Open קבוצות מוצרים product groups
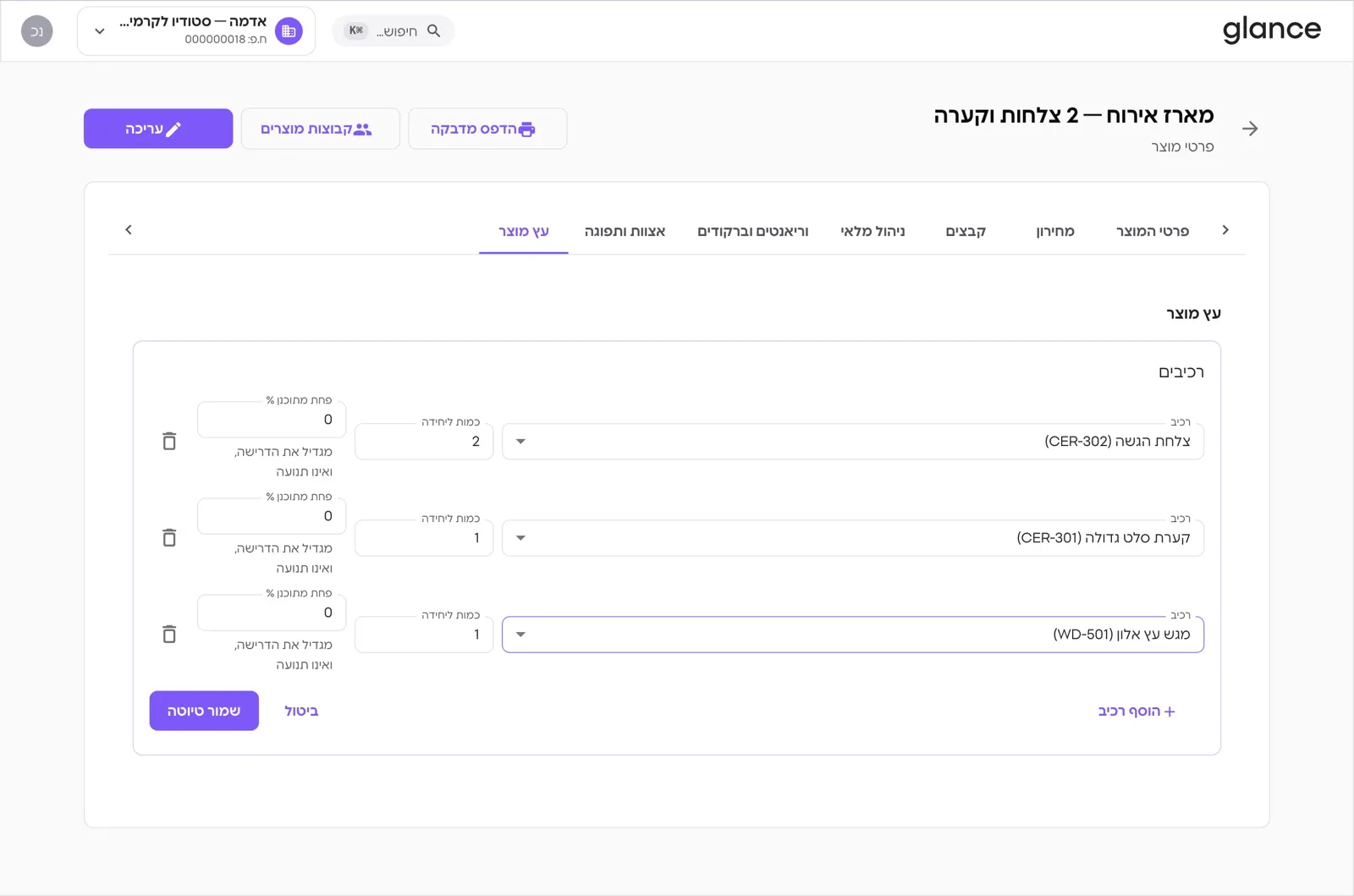 coord(320,129)
